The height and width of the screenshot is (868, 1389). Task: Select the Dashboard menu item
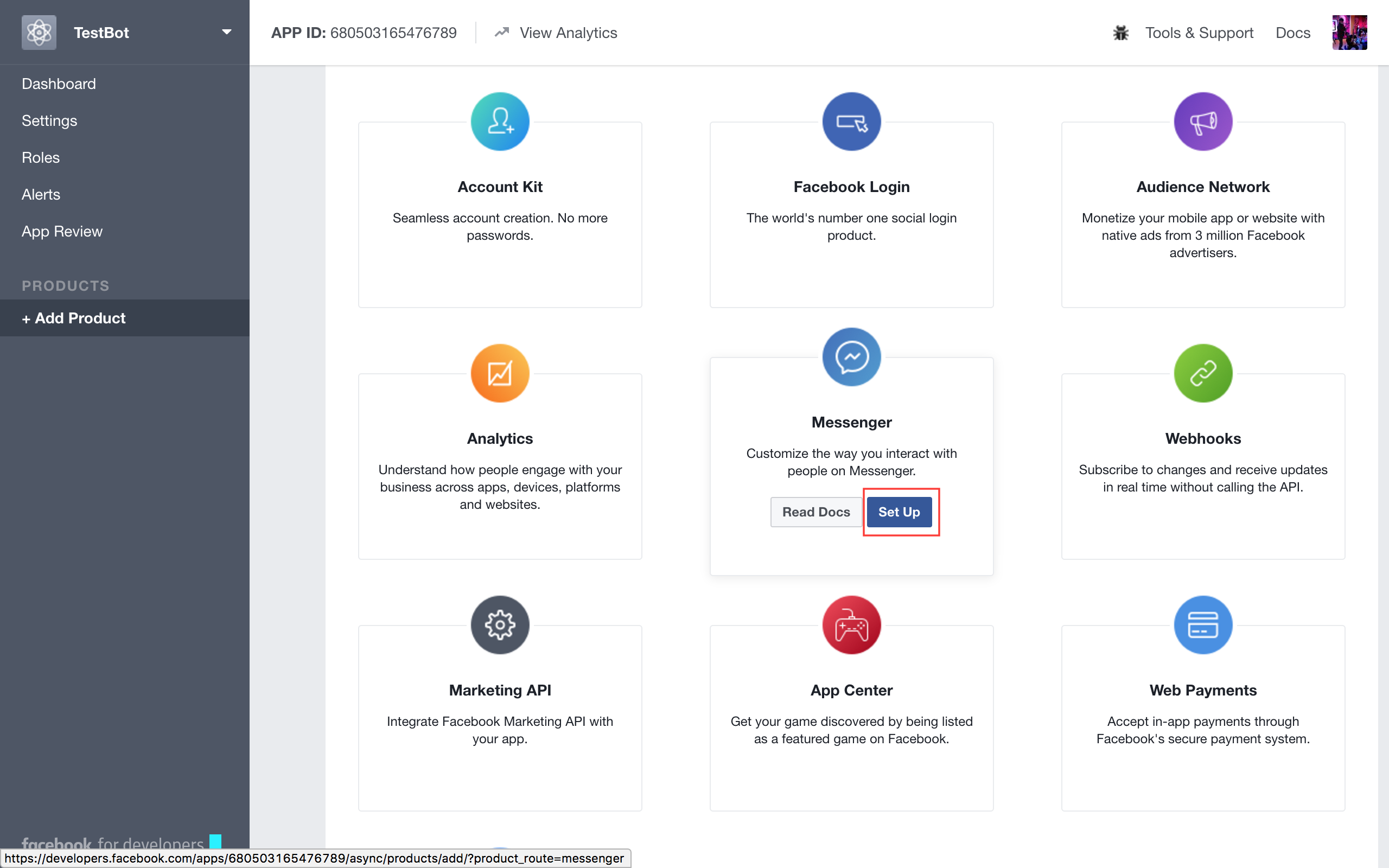[58, 84]
